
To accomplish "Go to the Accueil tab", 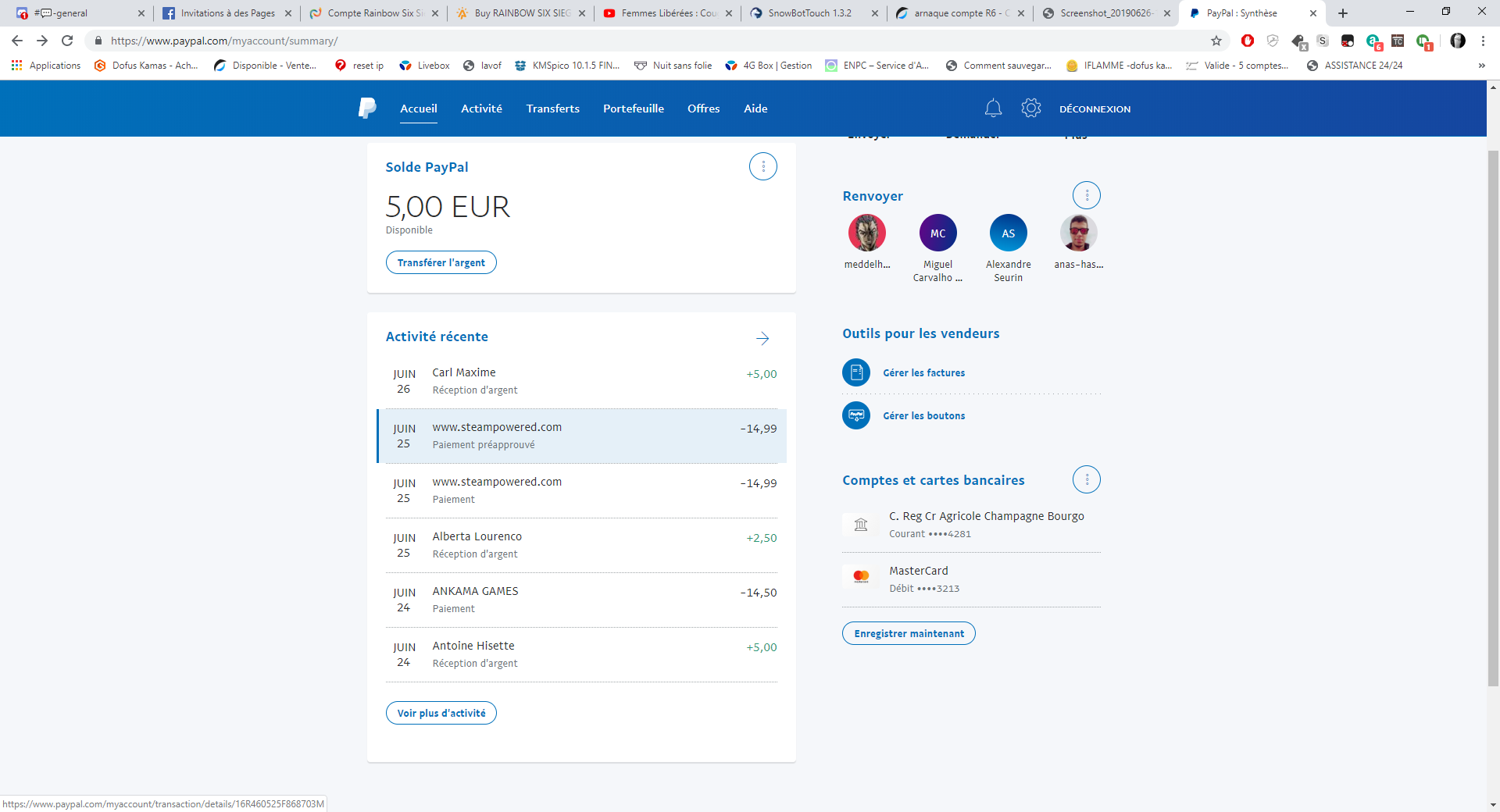I will tap(419, 109).
